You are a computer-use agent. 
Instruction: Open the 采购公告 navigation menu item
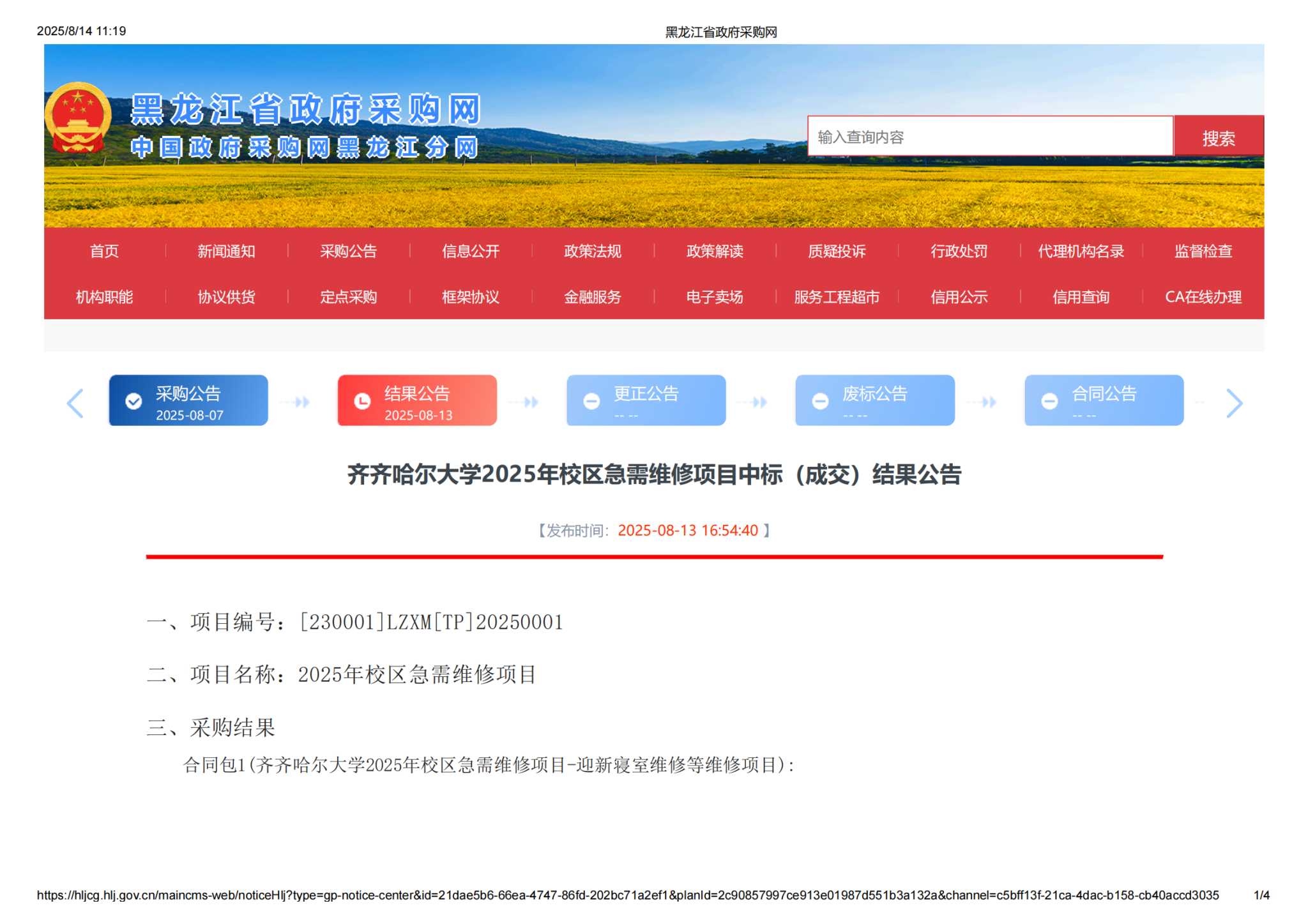click(x=348, y=251)
